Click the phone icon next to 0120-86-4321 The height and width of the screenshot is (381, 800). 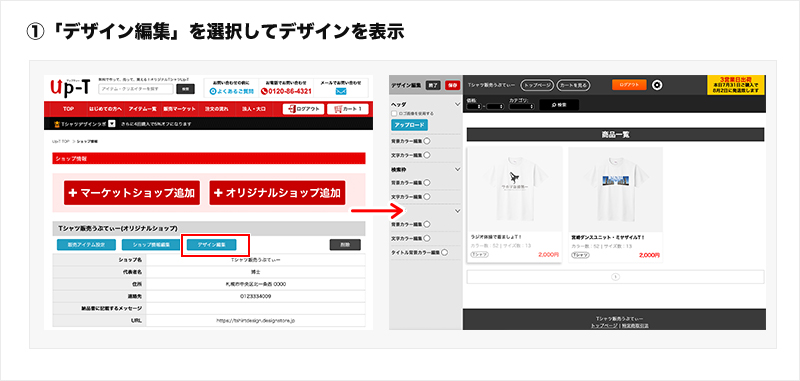[264, 91]
